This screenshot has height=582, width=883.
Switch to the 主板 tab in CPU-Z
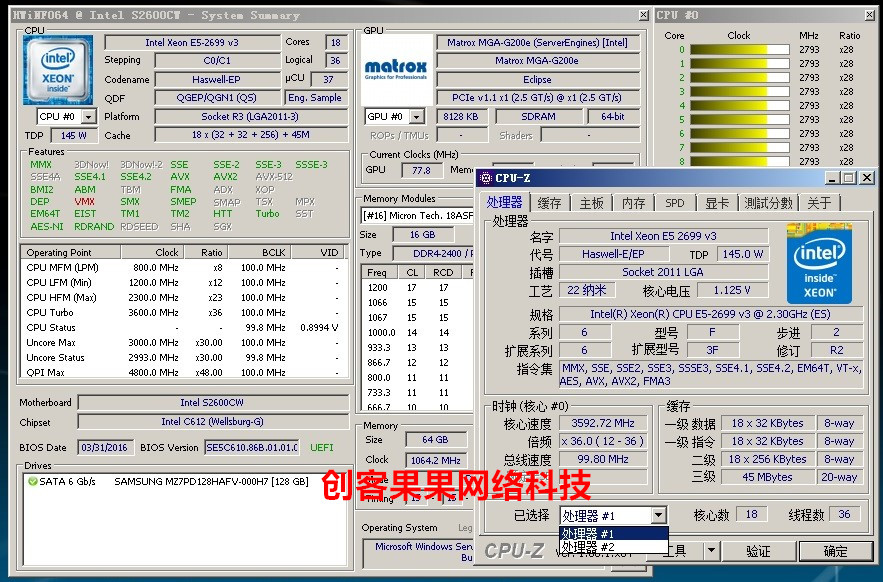click(591, 203)
